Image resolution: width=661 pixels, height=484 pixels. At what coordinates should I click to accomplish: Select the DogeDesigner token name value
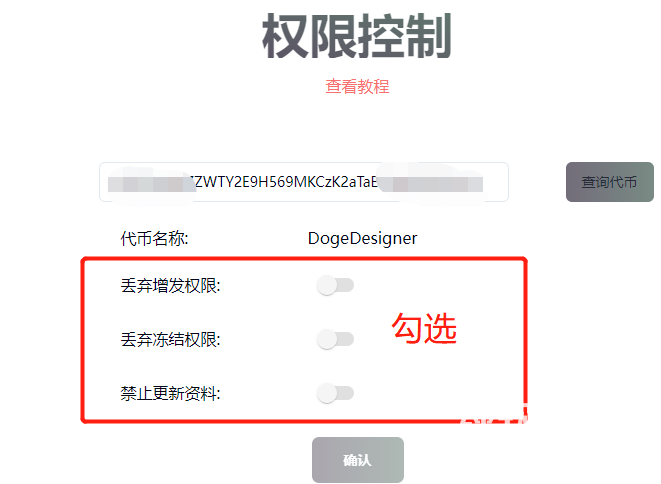point(363,239)
